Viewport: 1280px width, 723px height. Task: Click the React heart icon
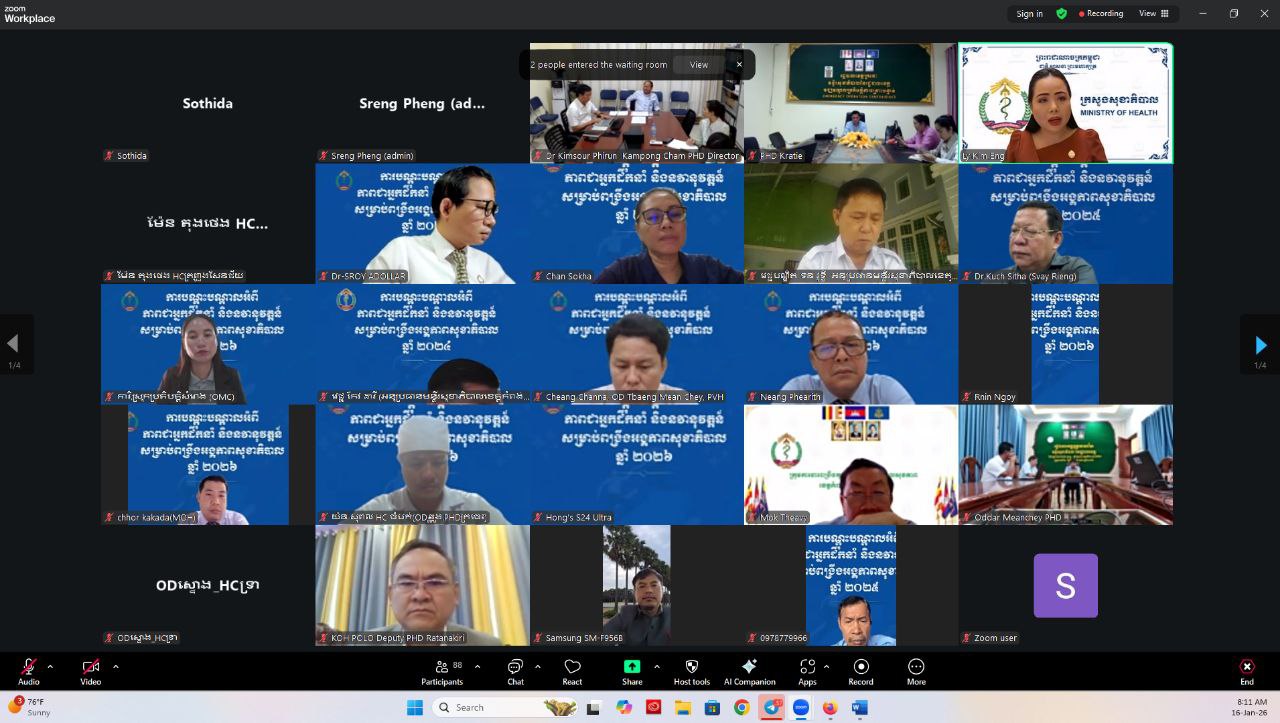(x=573, y=672)
